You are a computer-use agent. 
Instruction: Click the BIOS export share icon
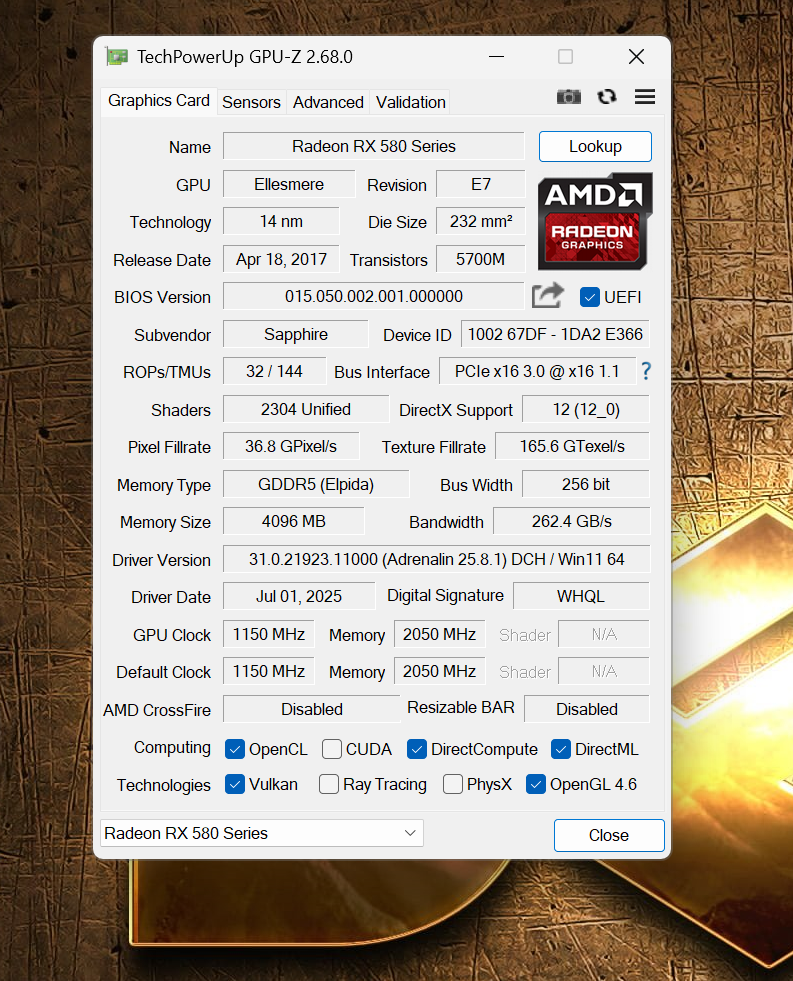(x=548, y=296)
